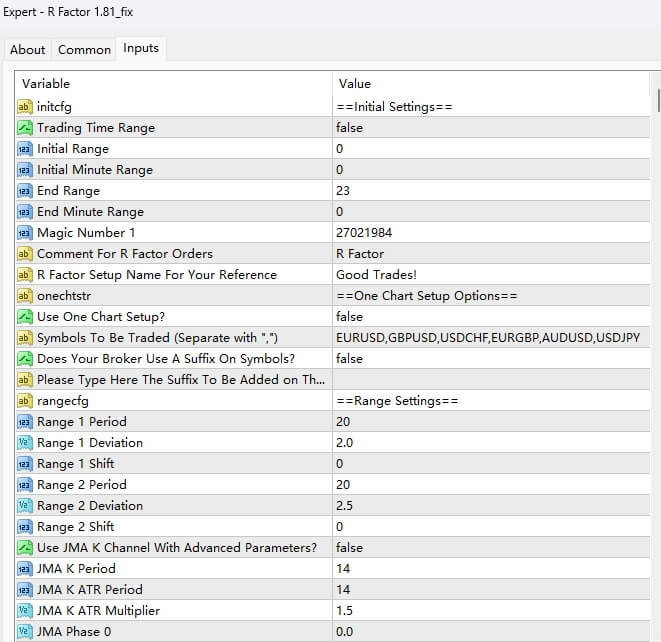The image size is (661, 642).
Task: Click the double icon beside Range 2 Deviation
Action: [x=24, y=506]
